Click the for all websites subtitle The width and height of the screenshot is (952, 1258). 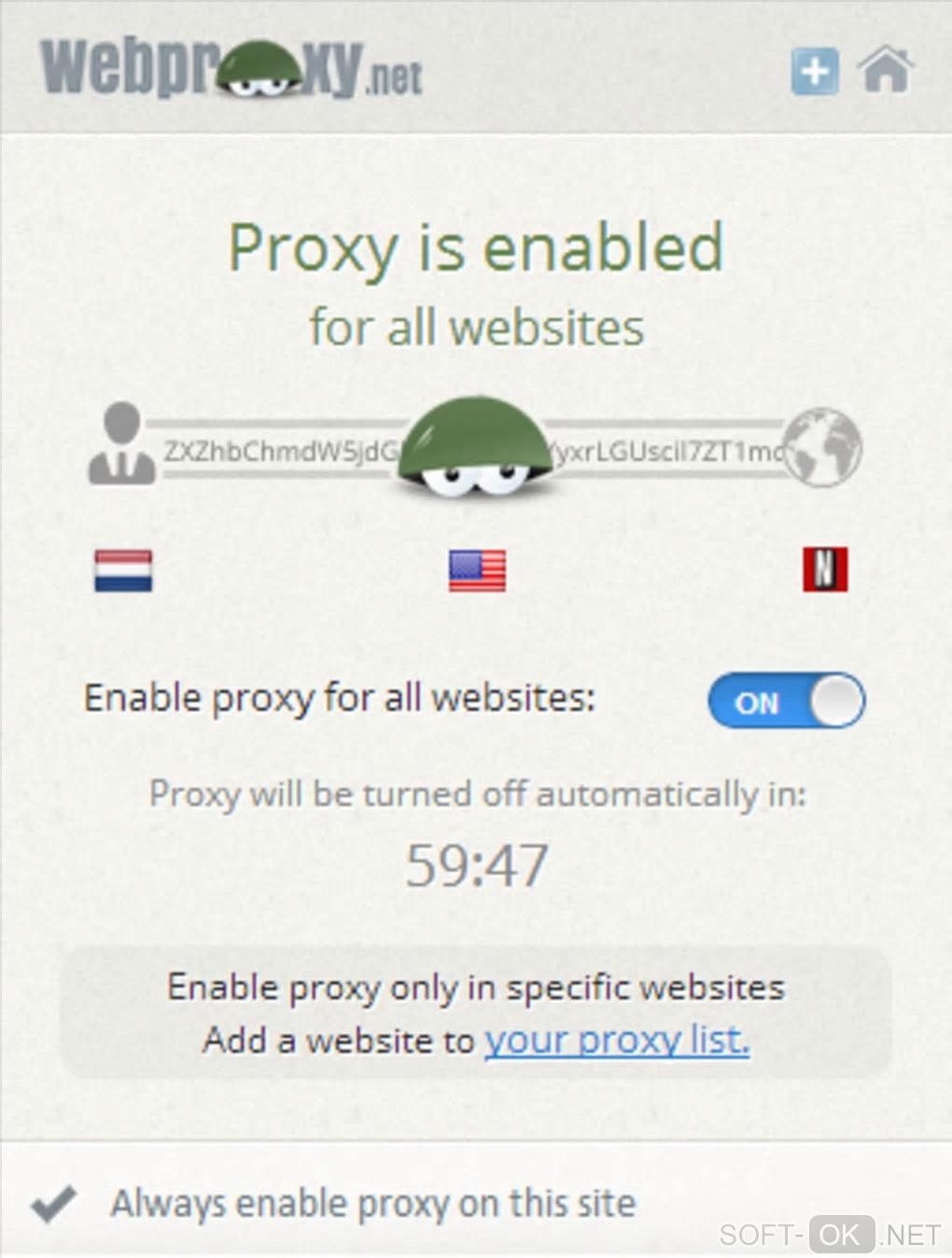point(477,328)
